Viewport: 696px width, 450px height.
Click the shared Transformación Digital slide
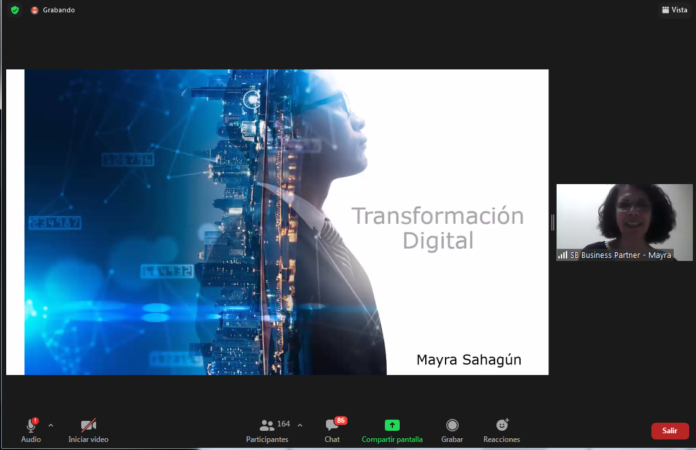pos(277,222)
